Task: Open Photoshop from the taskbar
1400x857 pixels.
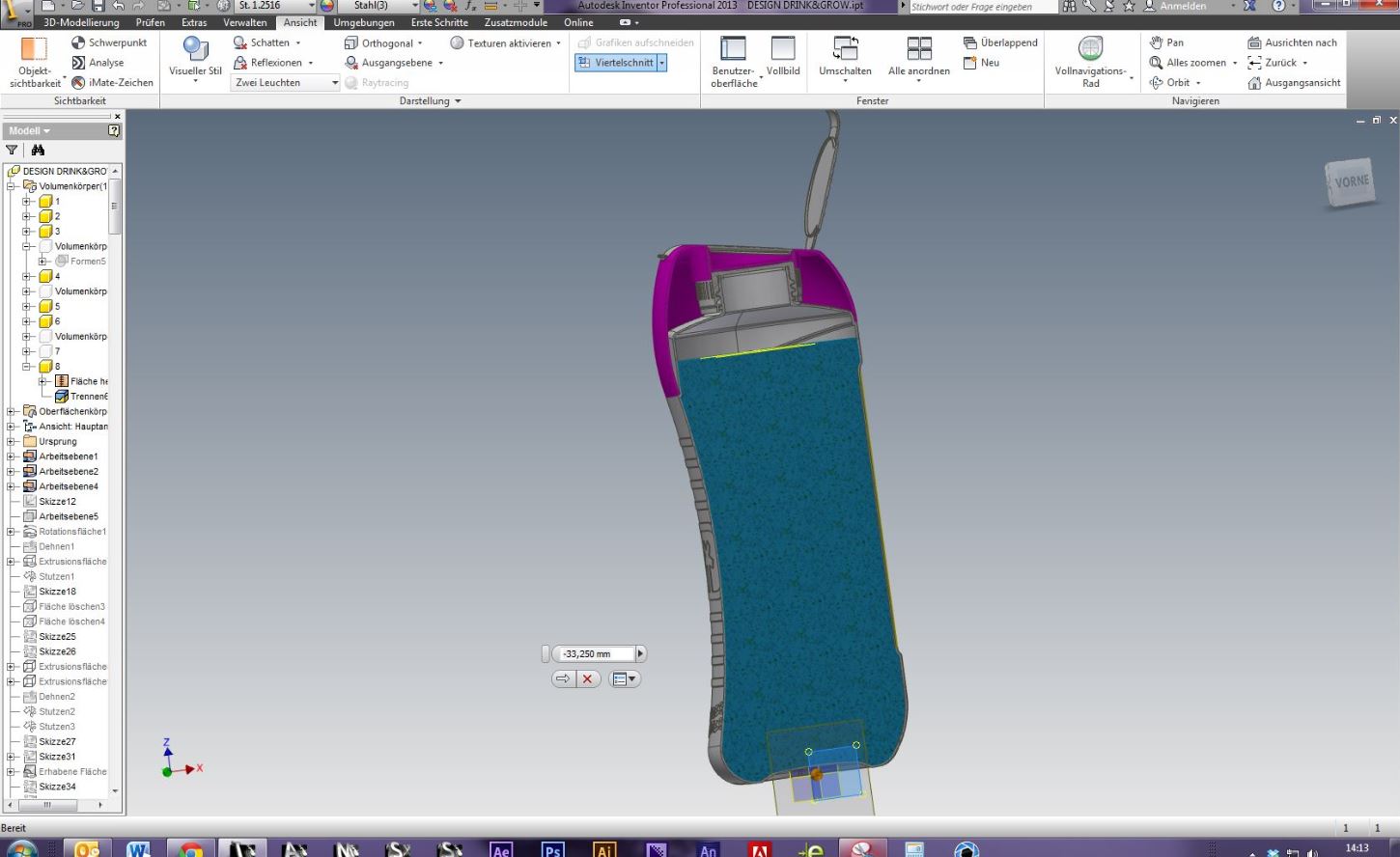Action: pos(552,848)
